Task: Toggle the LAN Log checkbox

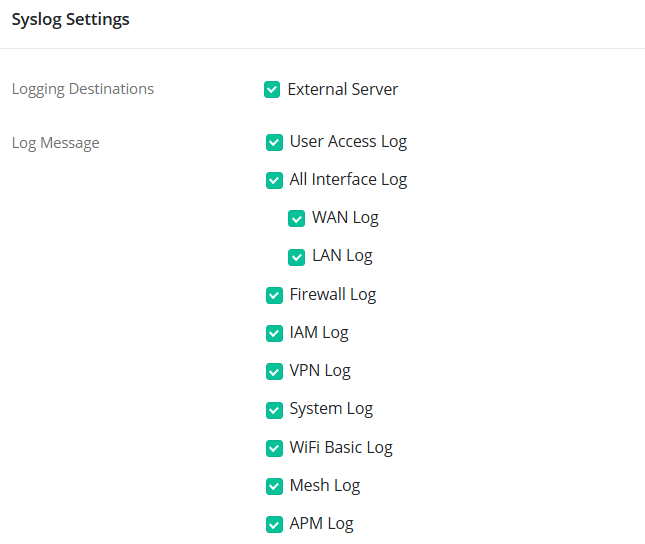Action: 296,256
